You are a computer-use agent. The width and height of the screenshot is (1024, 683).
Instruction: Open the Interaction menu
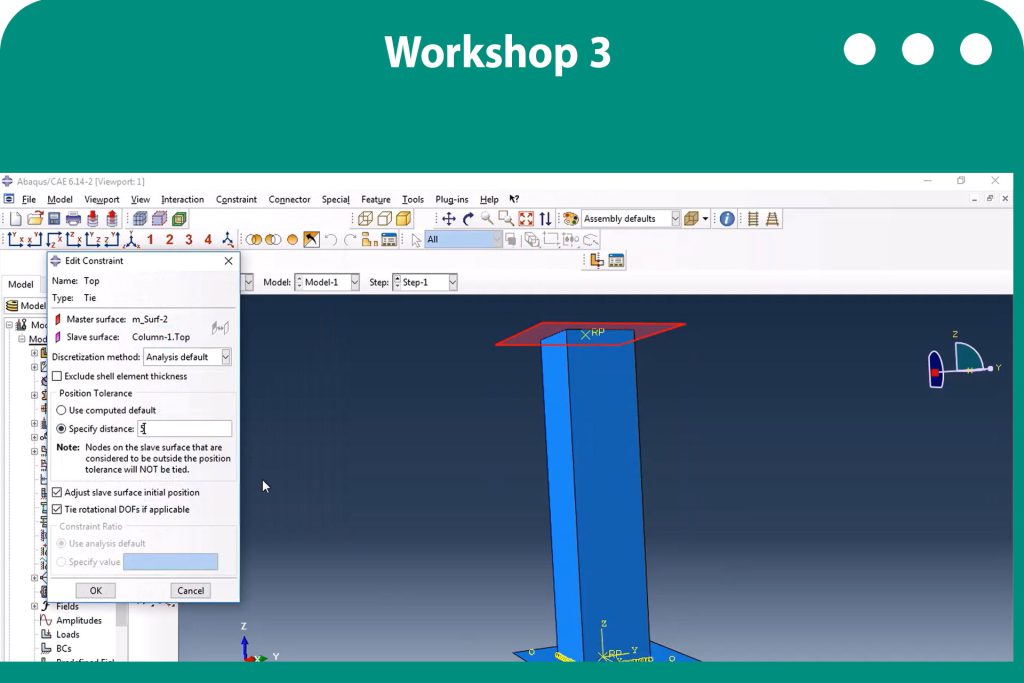pyautogui.click(x=182, y=199)
